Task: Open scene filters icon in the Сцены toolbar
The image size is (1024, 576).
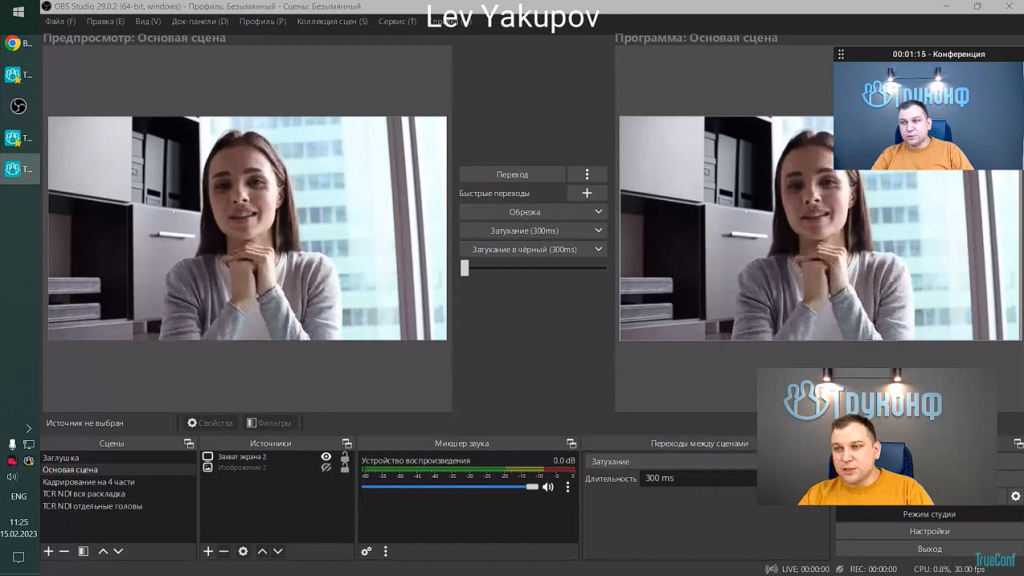Action: pyautogui.click(x=83, y=551)
